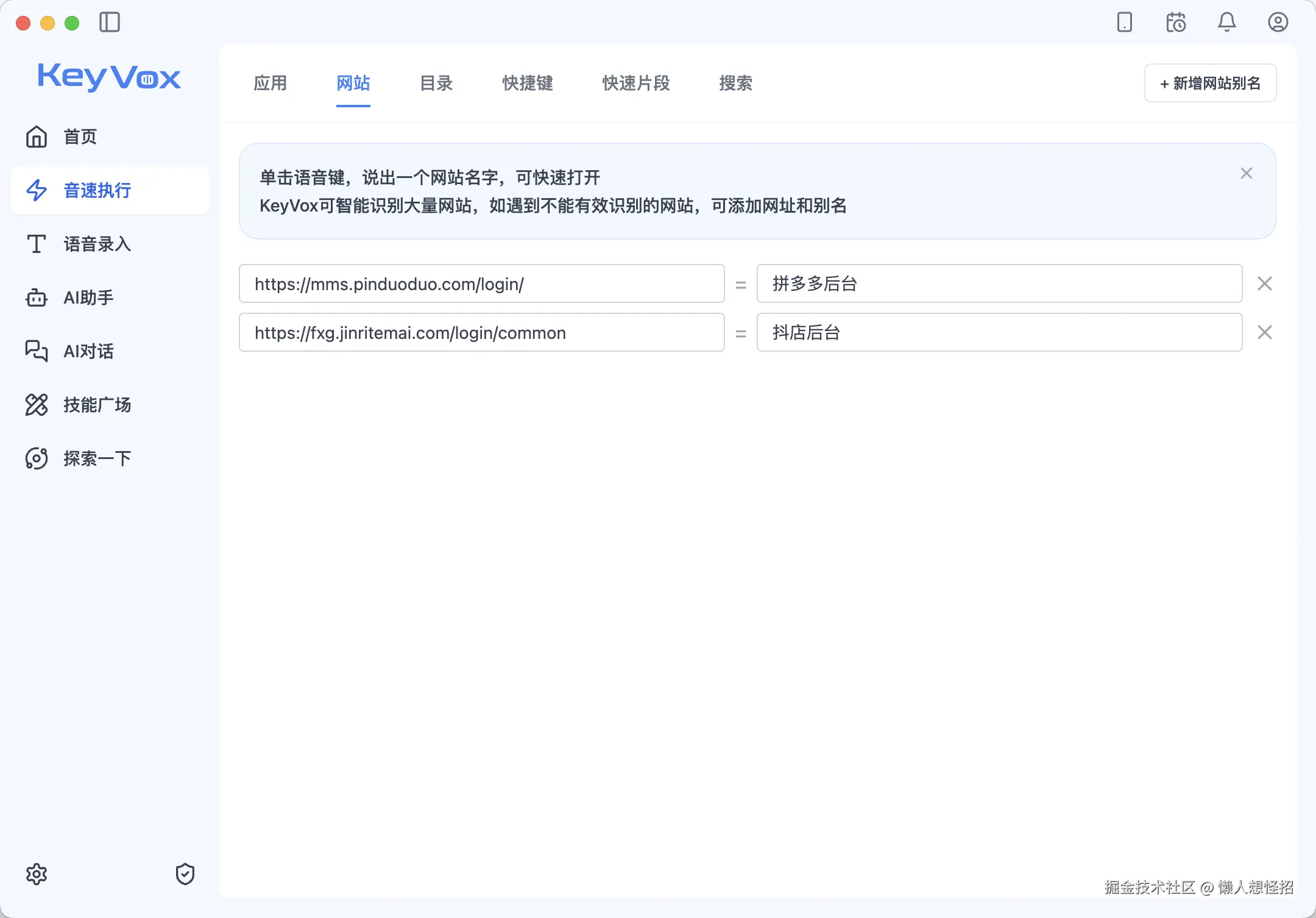Switch to the 应用 tab
Viewport: 1316px width, 918px height.
271,84
